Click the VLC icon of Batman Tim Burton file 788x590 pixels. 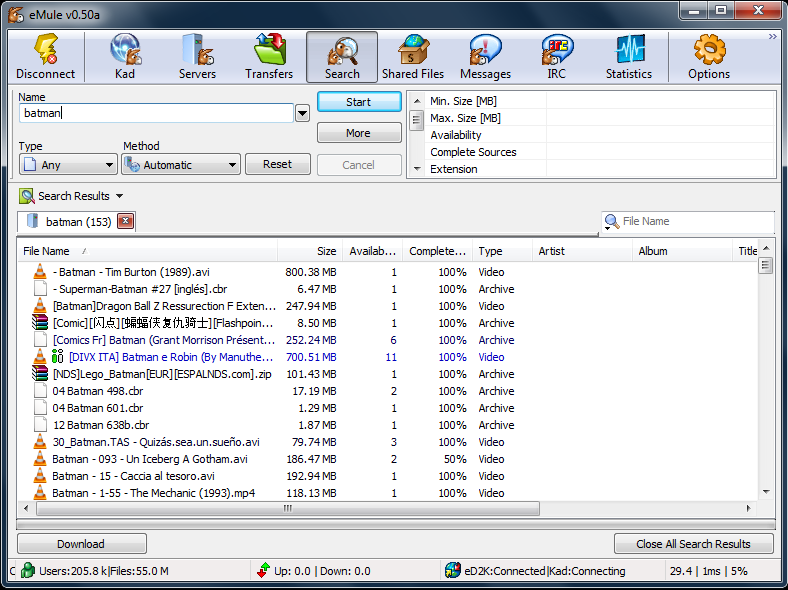pyautogui.click(x=40, y=272)
